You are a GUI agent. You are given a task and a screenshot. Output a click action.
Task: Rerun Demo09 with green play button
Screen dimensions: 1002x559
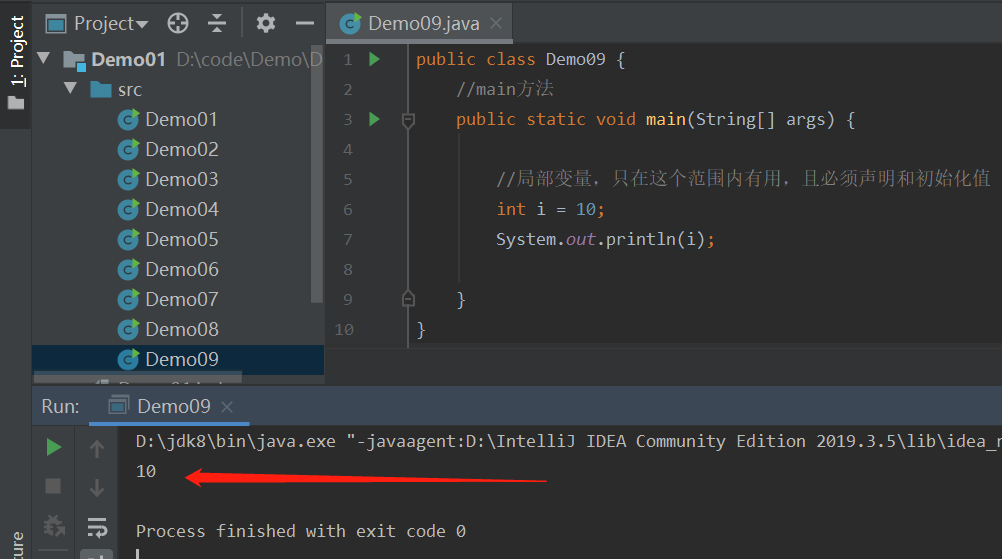54,447
